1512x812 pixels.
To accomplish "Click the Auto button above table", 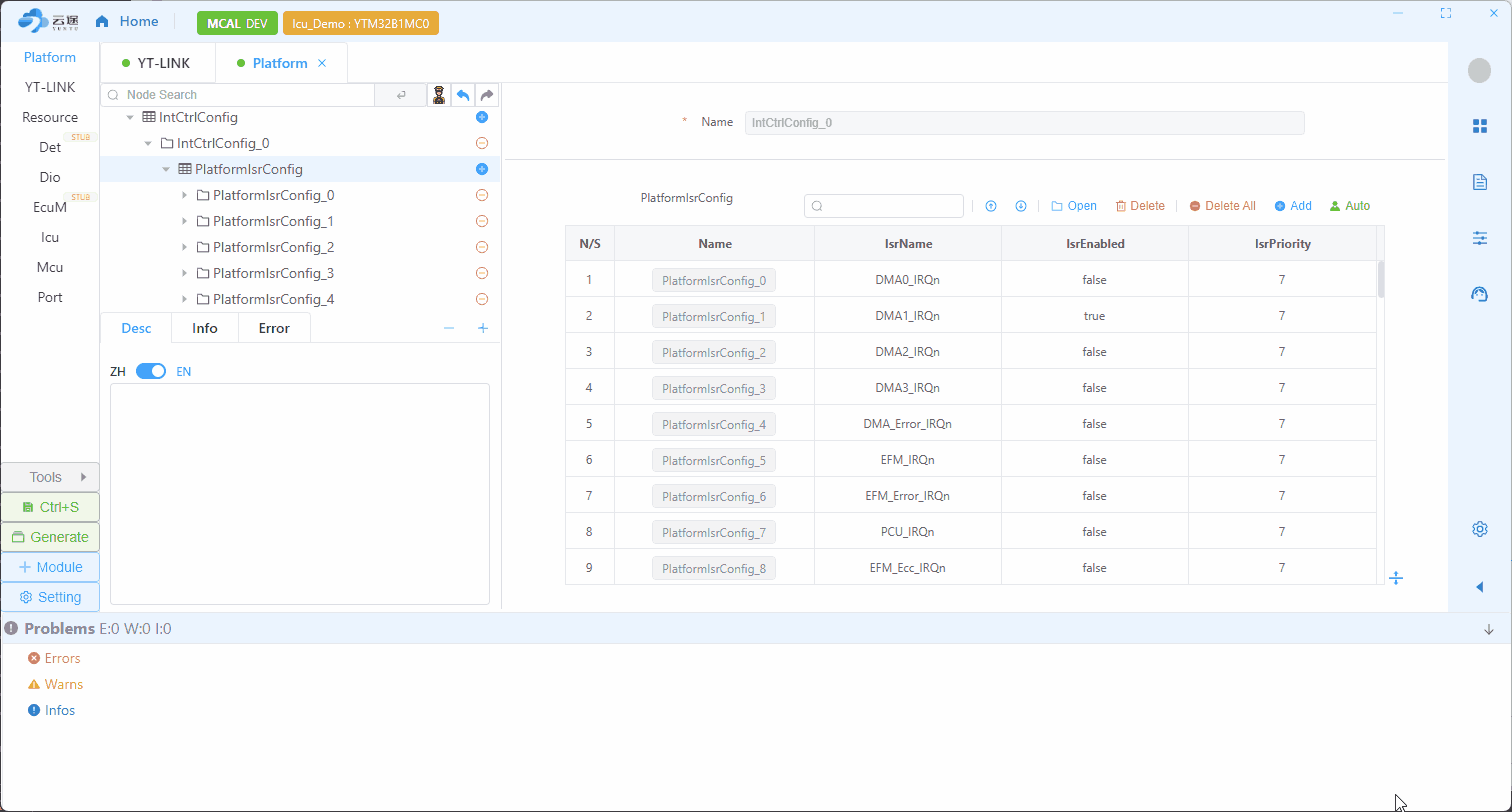I will (1350, 206).
